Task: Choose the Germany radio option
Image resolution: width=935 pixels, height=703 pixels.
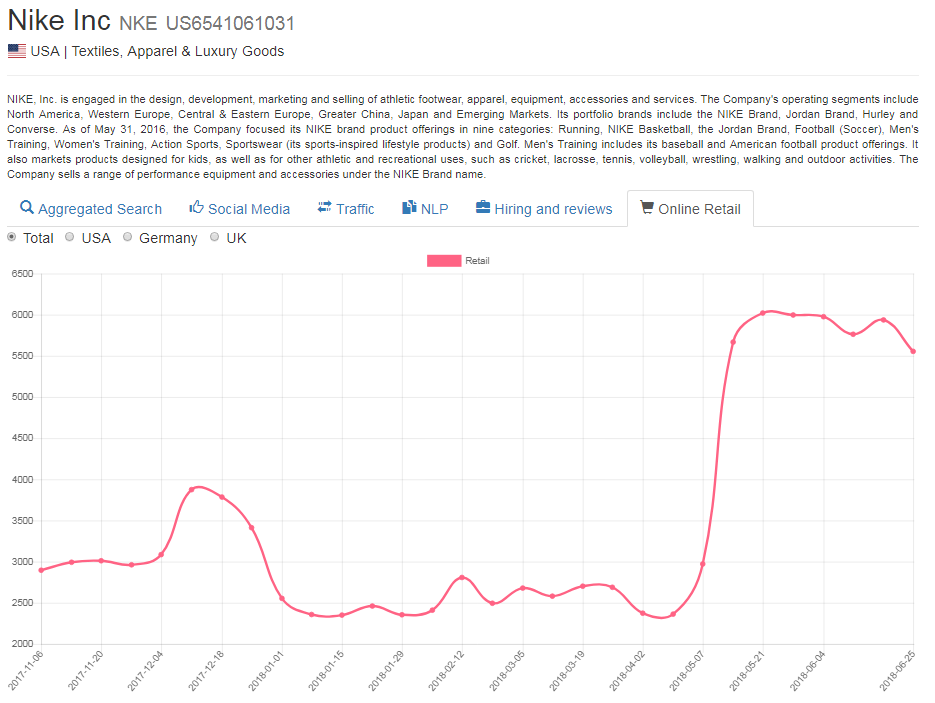Action: tap(128, 238)
